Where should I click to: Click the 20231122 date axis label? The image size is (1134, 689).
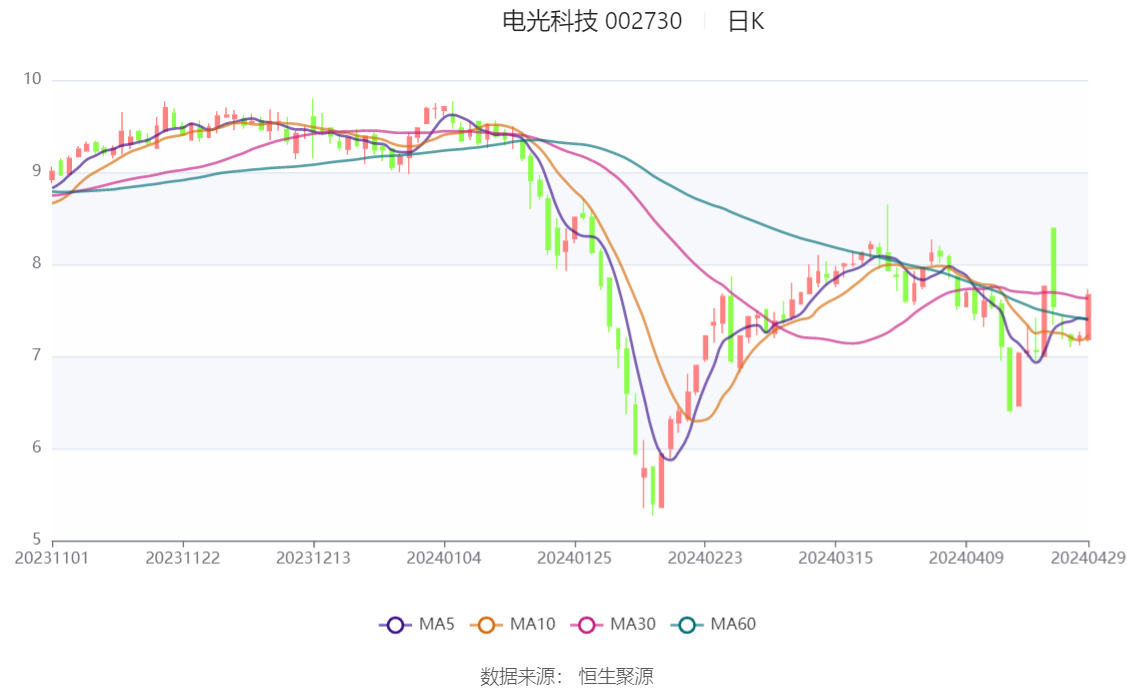pos(183,557)
